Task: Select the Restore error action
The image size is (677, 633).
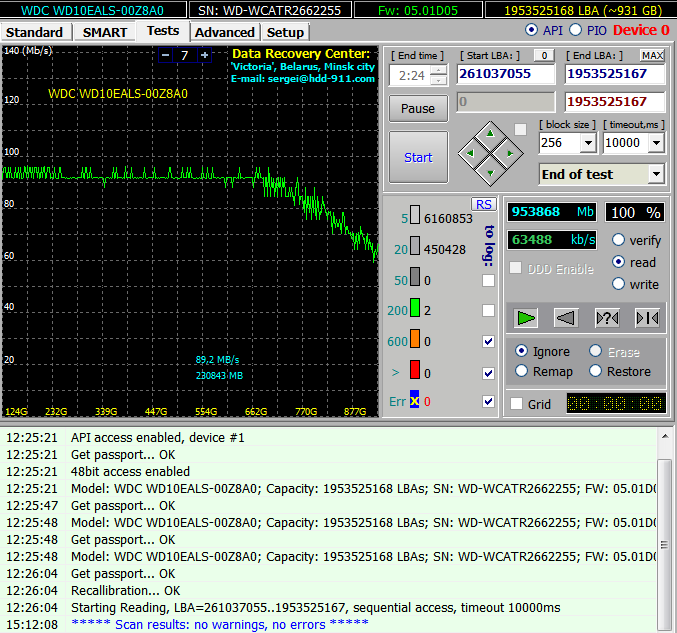Action: [595, 370]
